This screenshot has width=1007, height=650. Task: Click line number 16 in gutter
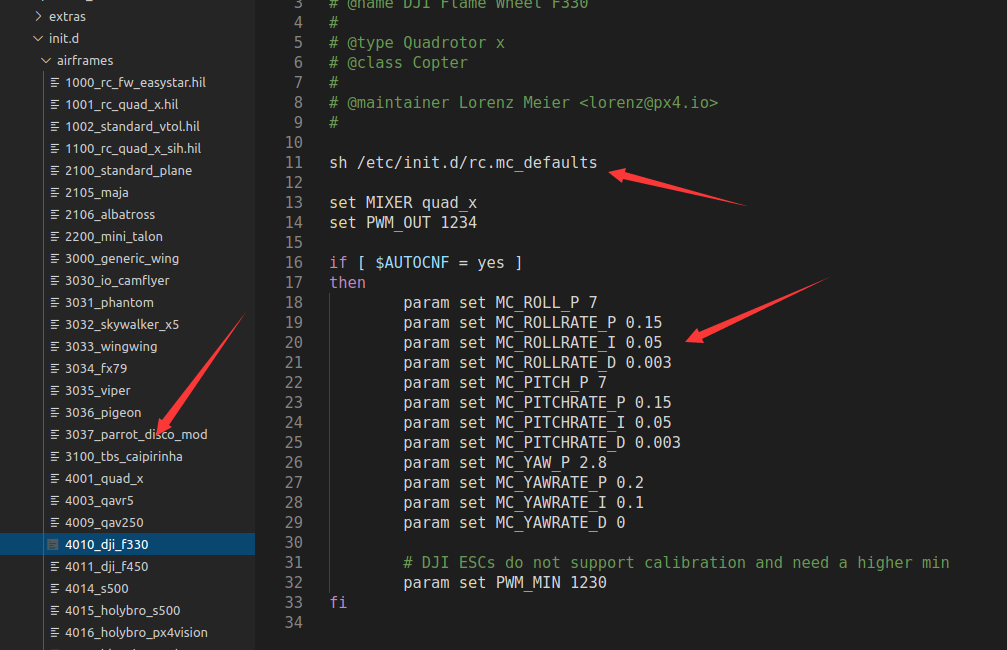point(294,263)
